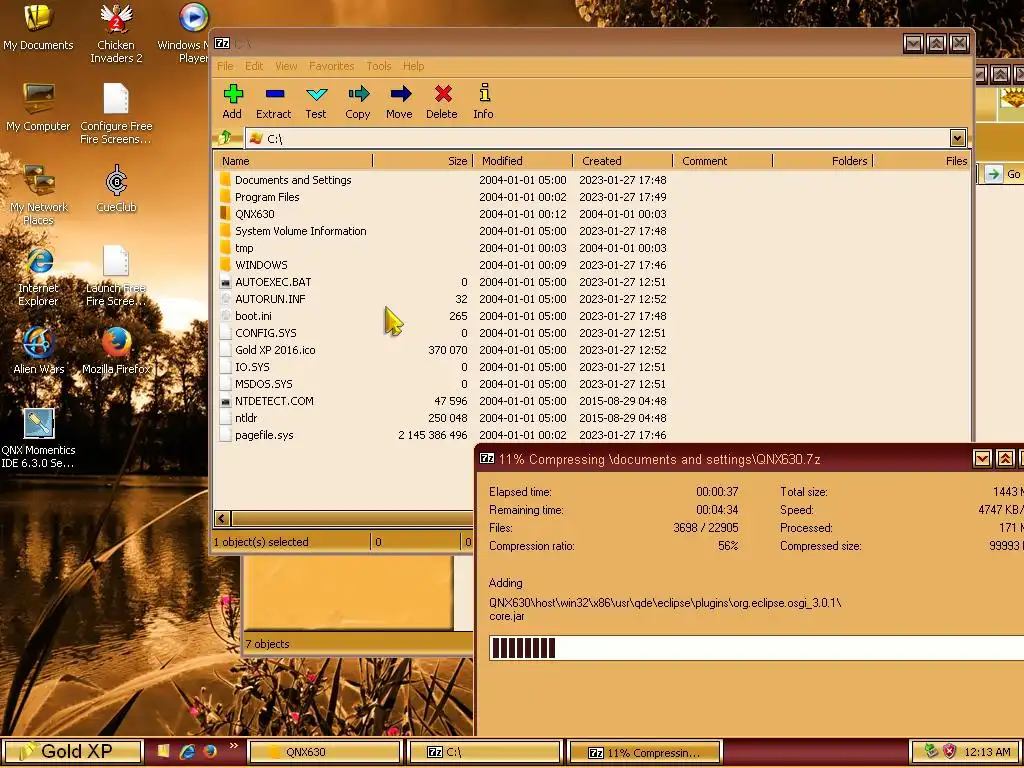Sort by the Size column header
The height and width of the screenshot is (768, 1024).
click(423, 161)
